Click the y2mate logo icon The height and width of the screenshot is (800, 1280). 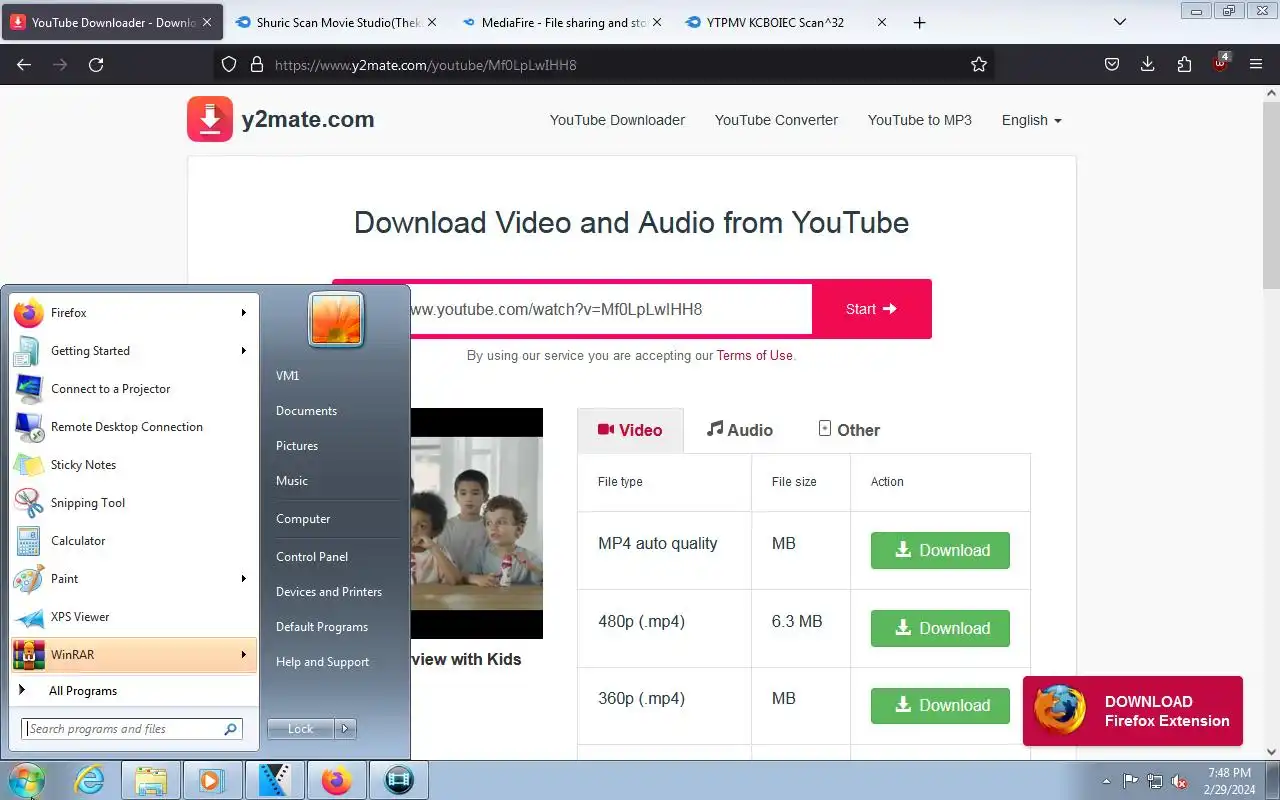tap(210, 119)
